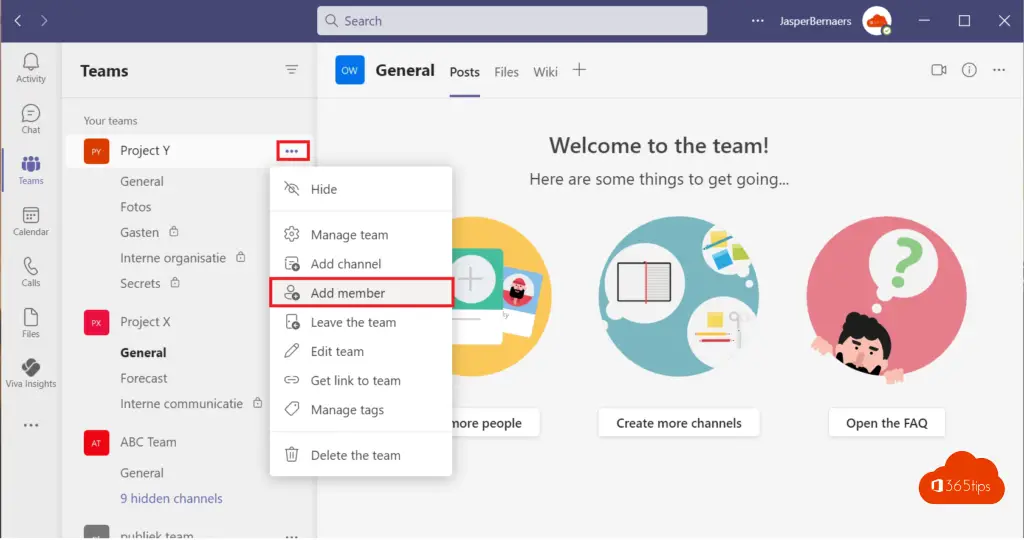The width and height of the screenshot is (1024, 540).
Task: Open channel info pane icon
Action: [969, 70]
